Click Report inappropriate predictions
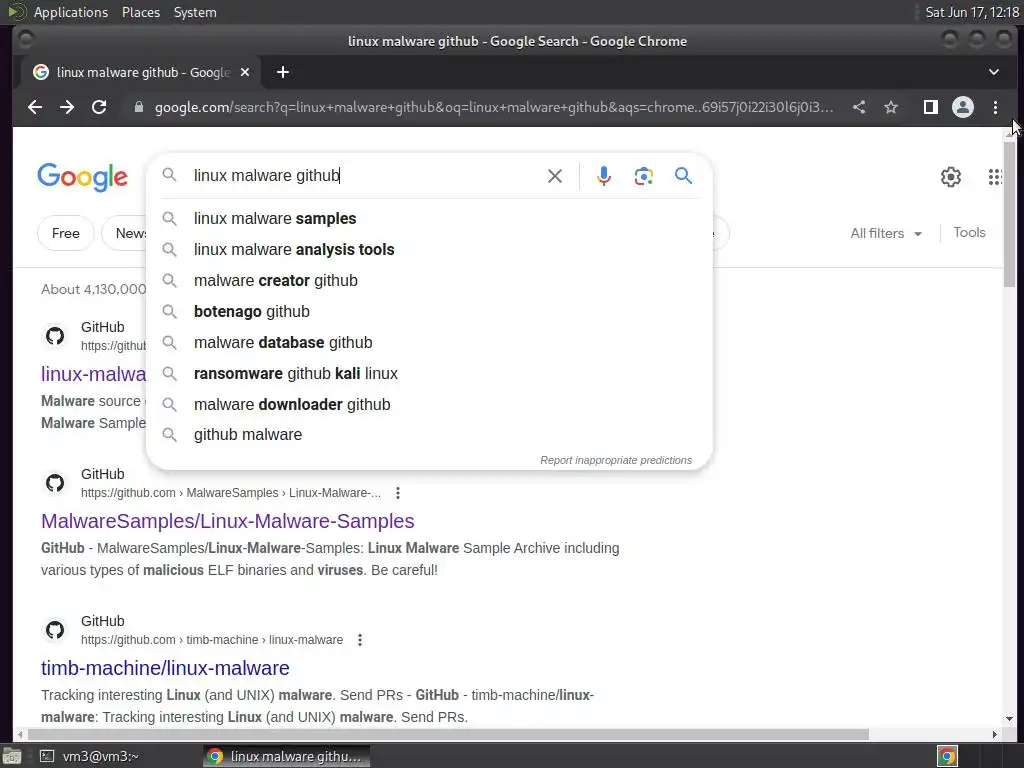 coord(616,460)
